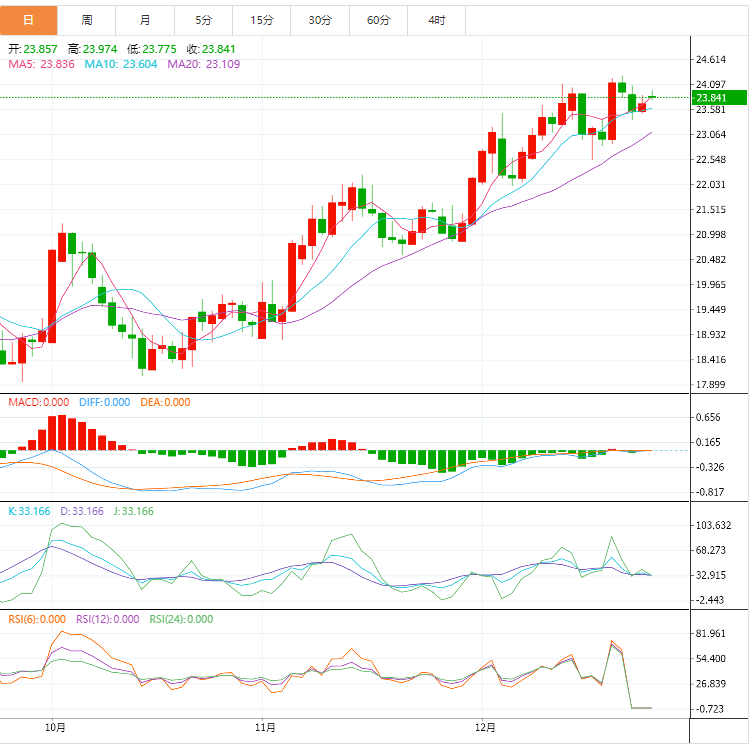Click the MA5 indicator label
752x751 pixels.
(41, 64)
